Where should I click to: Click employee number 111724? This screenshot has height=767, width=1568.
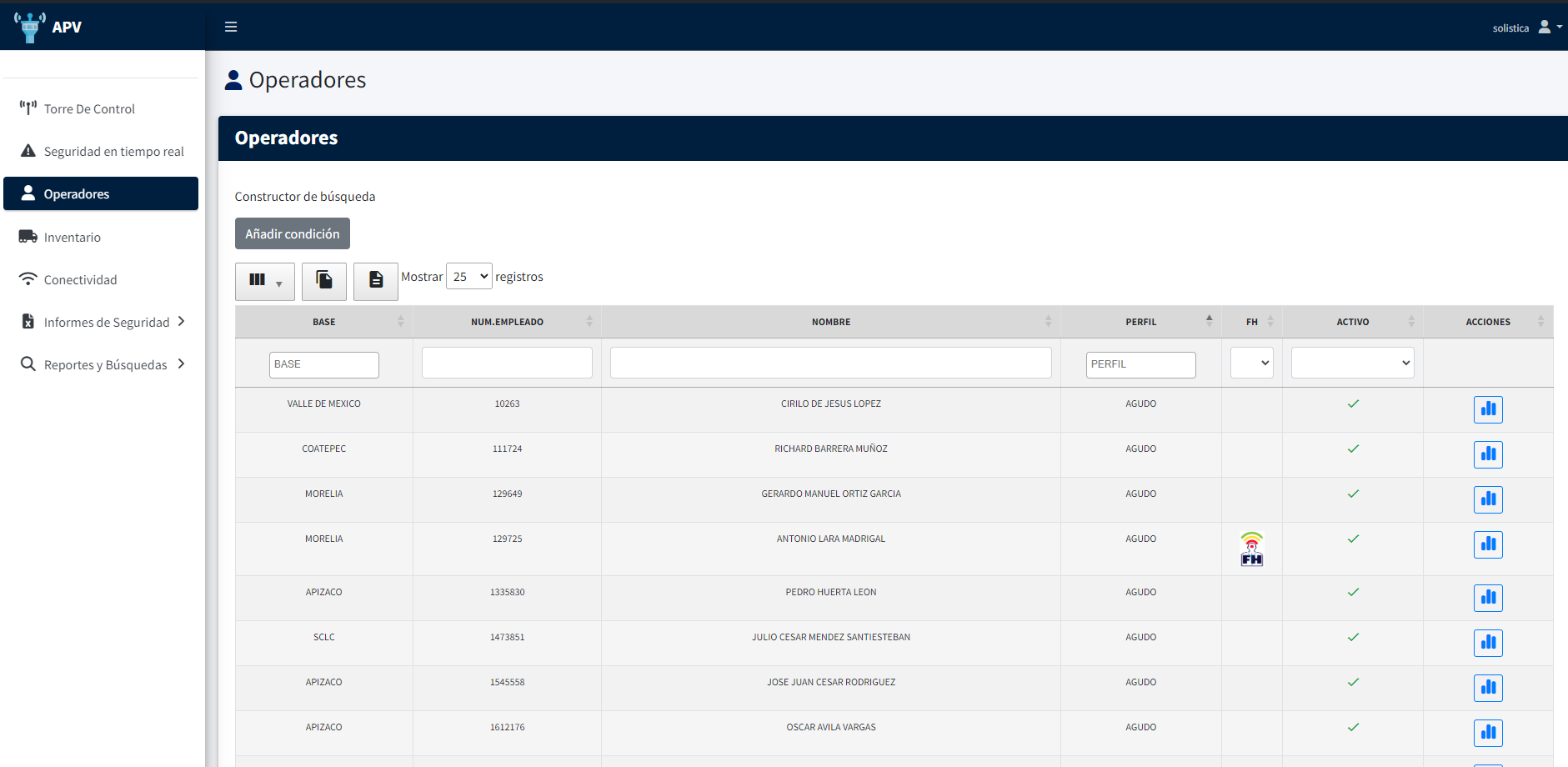(507, 449)
